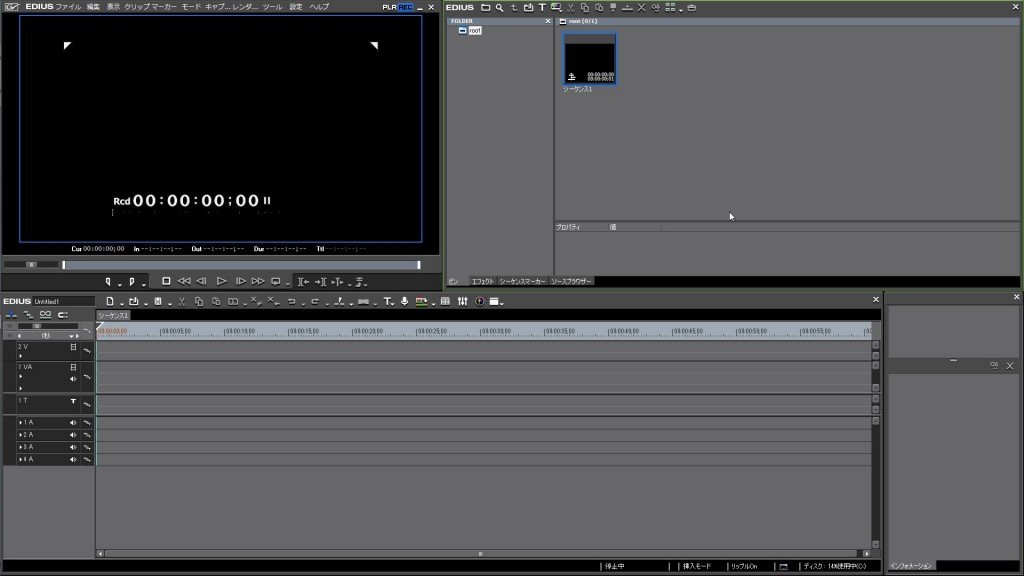The image size is (1024, 576).
Task: Switch to the シーケンスマーカー tab
Action: click(522, 281)
